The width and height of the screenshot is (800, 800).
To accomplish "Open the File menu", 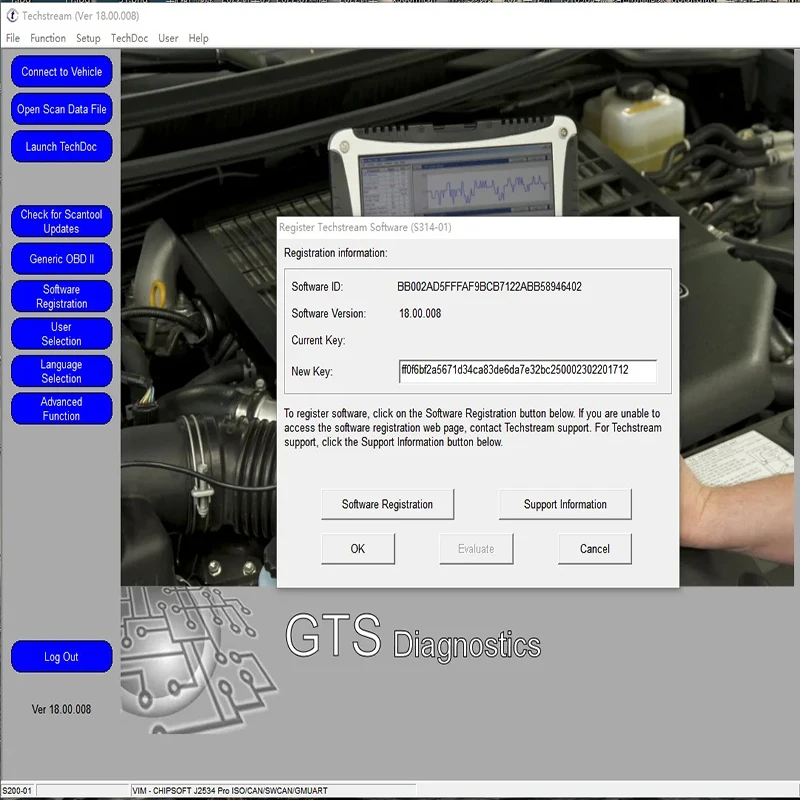I will pos(13,38).
